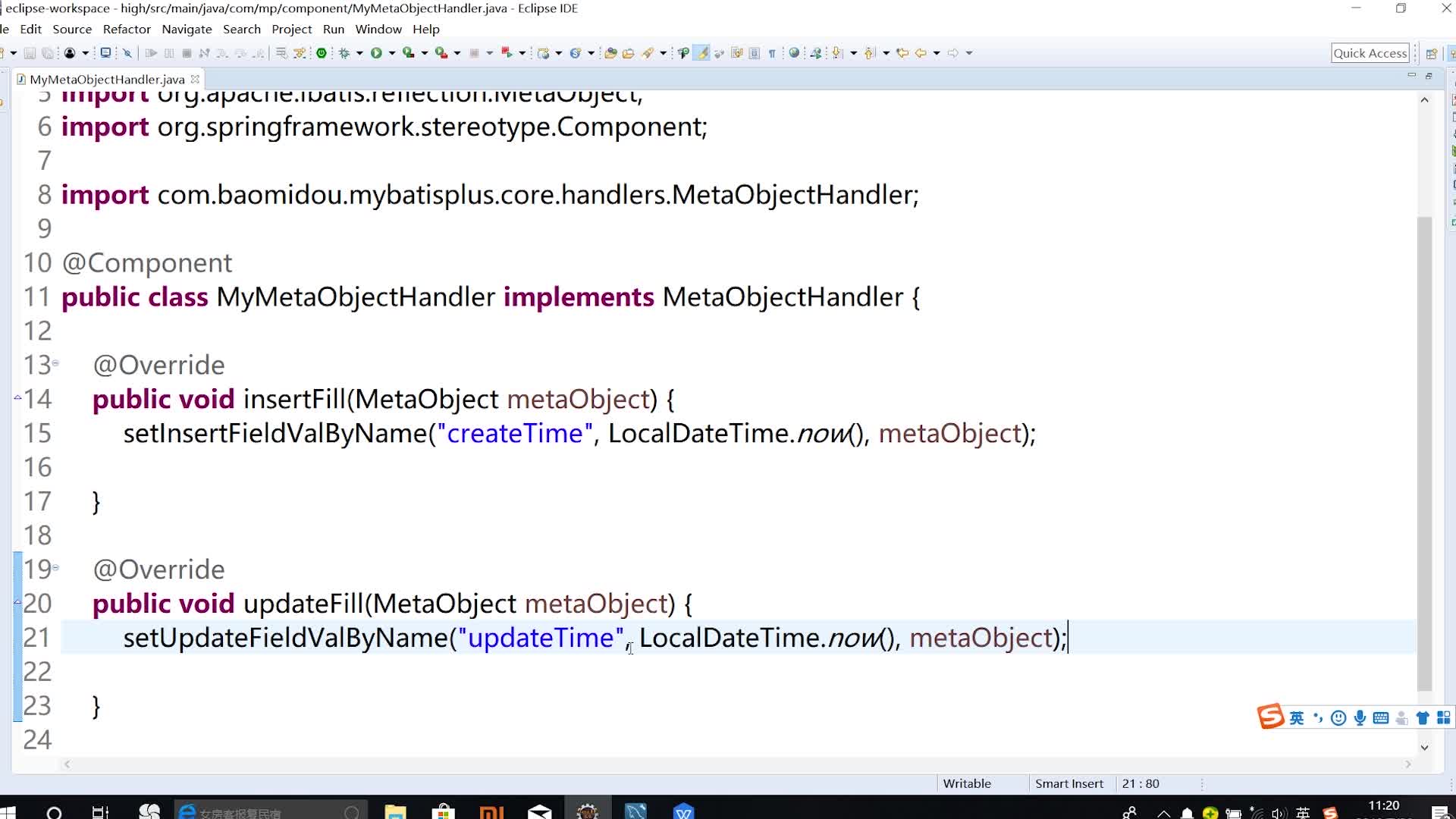Toggle Mark Occurrences highlighter
Viewport: 1456px width, 819px height.
point(702,53)
